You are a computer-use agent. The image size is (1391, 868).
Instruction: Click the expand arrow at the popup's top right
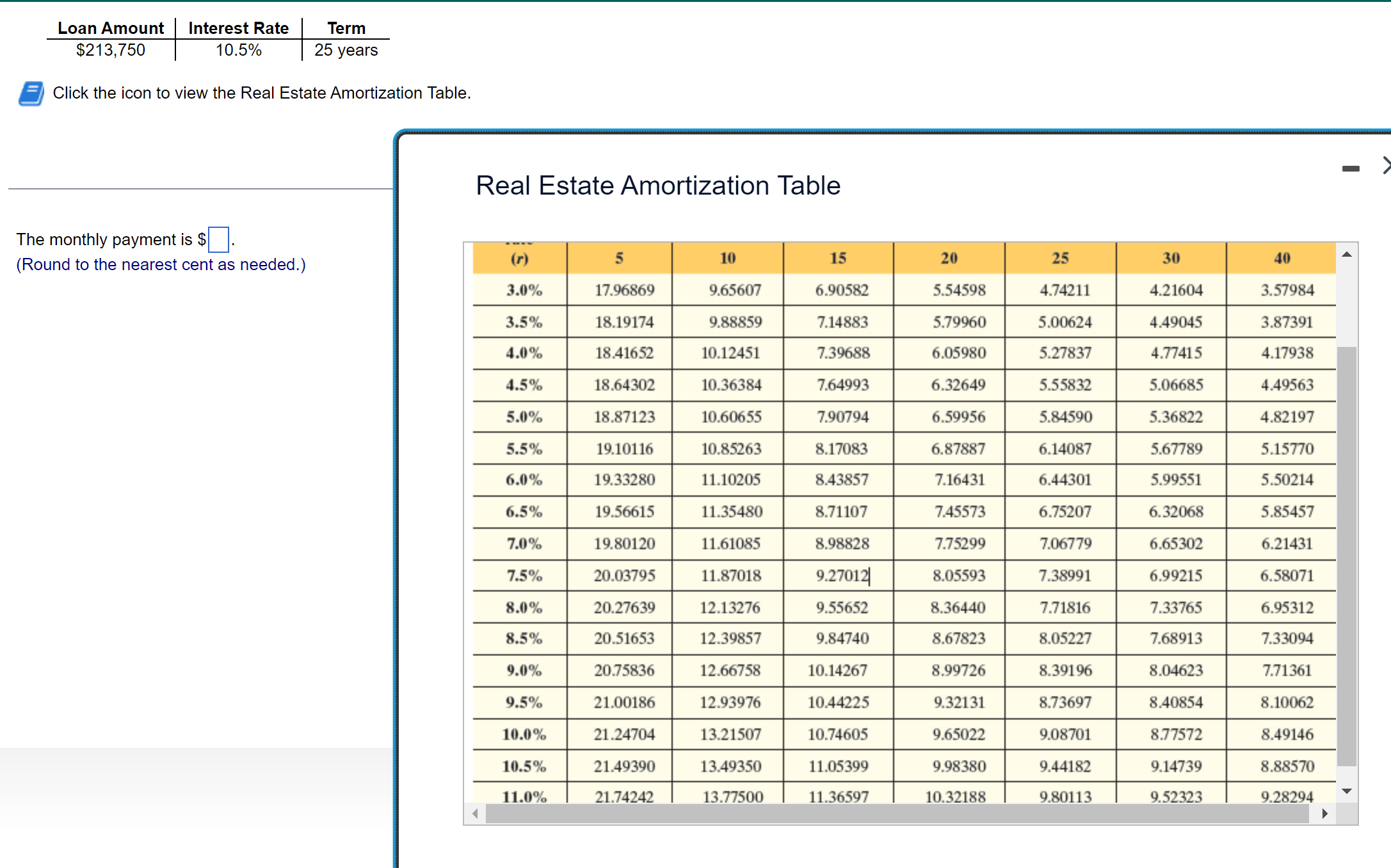[x=1386, y=166]
